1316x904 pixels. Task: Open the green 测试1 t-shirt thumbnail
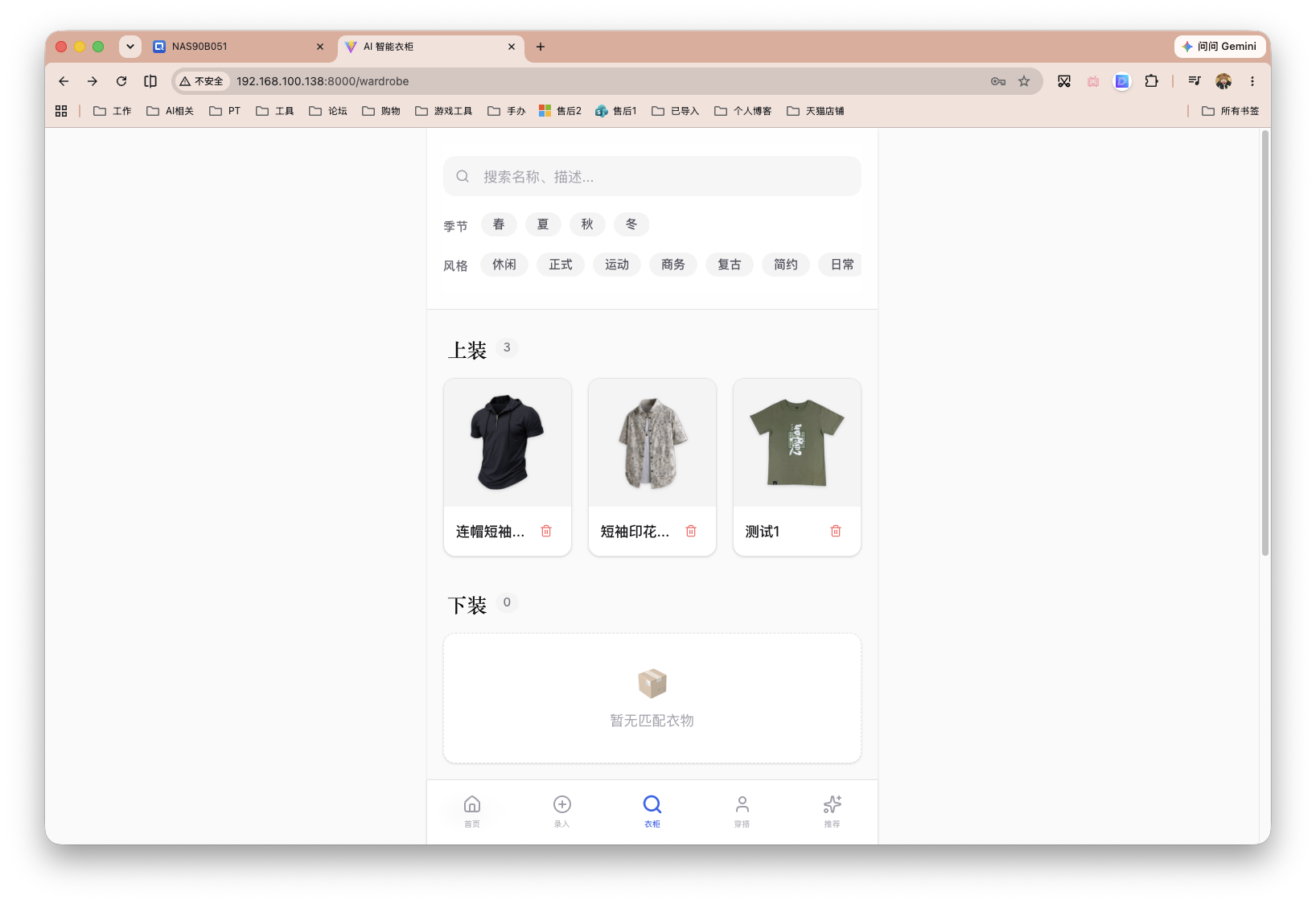pyautogui.click(x=797, y=442)
